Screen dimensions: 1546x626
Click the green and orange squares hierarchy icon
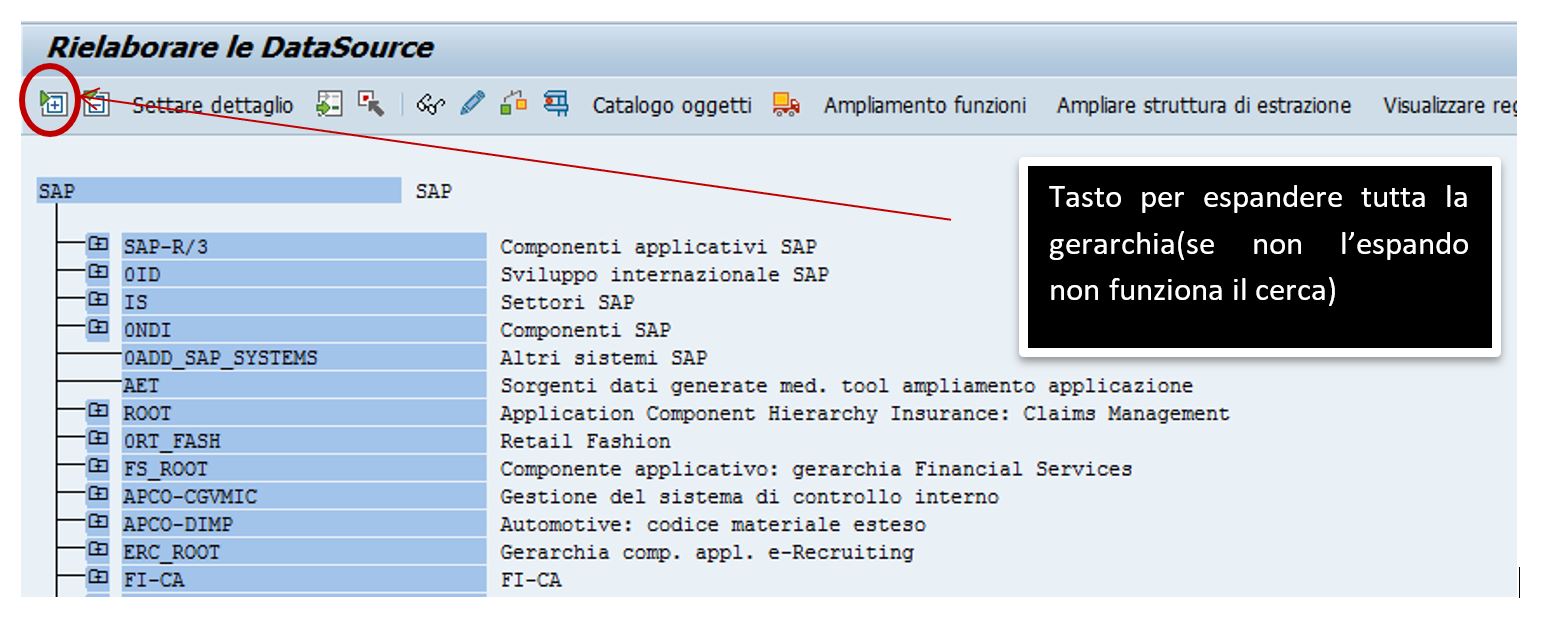[x=514, y=105]
